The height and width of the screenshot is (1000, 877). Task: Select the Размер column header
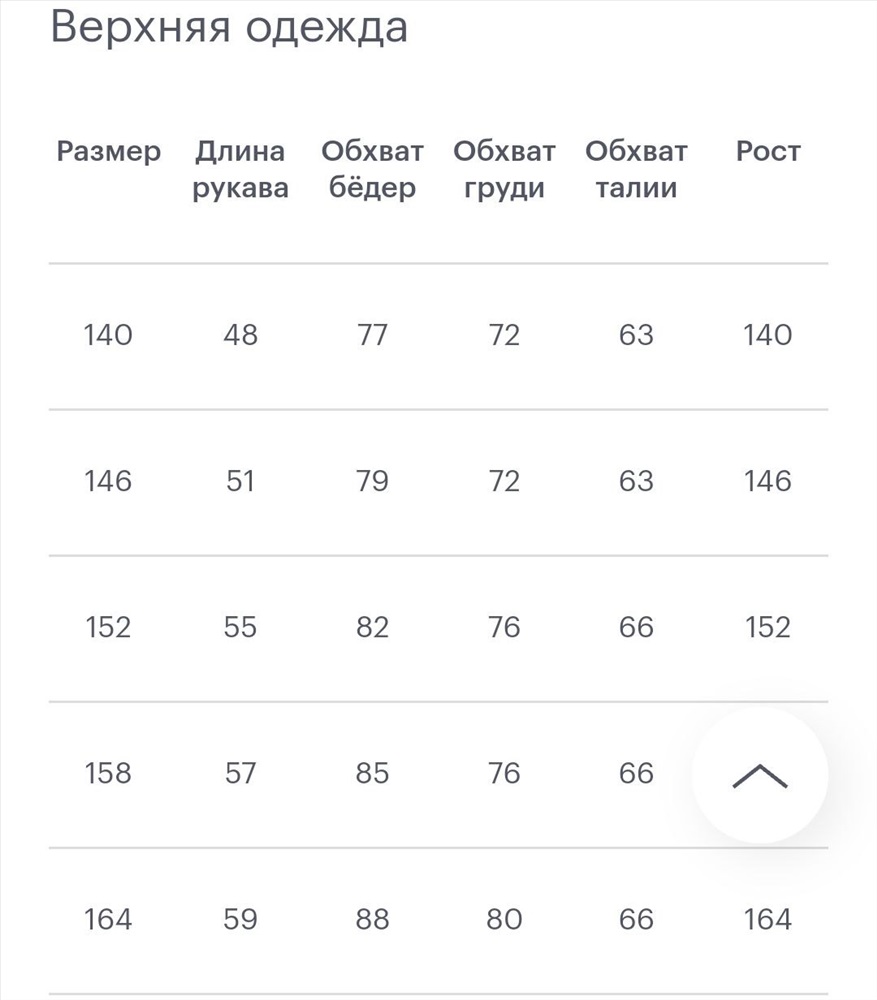click(108, 151)
